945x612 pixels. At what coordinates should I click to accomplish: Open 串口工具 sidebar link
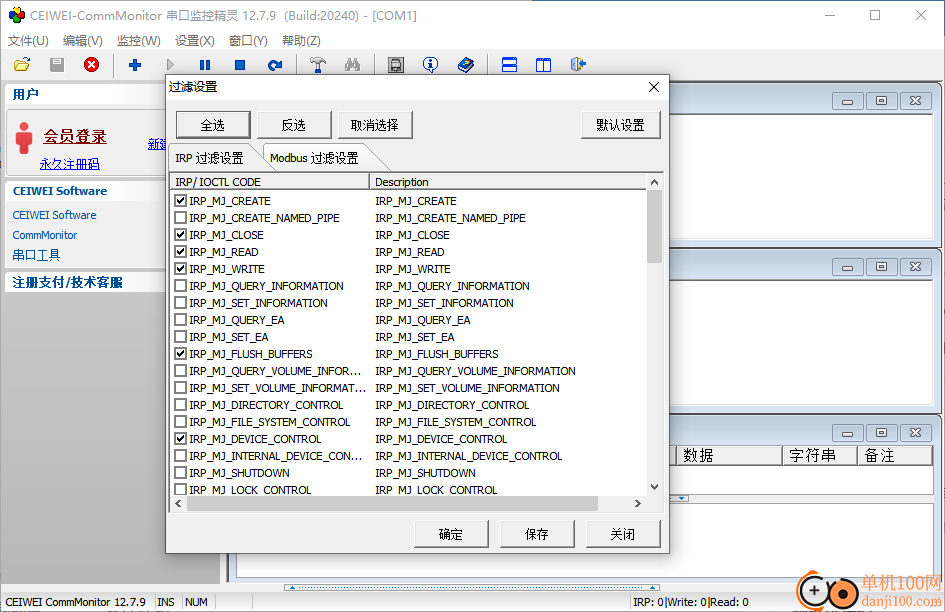pos(36,255)
